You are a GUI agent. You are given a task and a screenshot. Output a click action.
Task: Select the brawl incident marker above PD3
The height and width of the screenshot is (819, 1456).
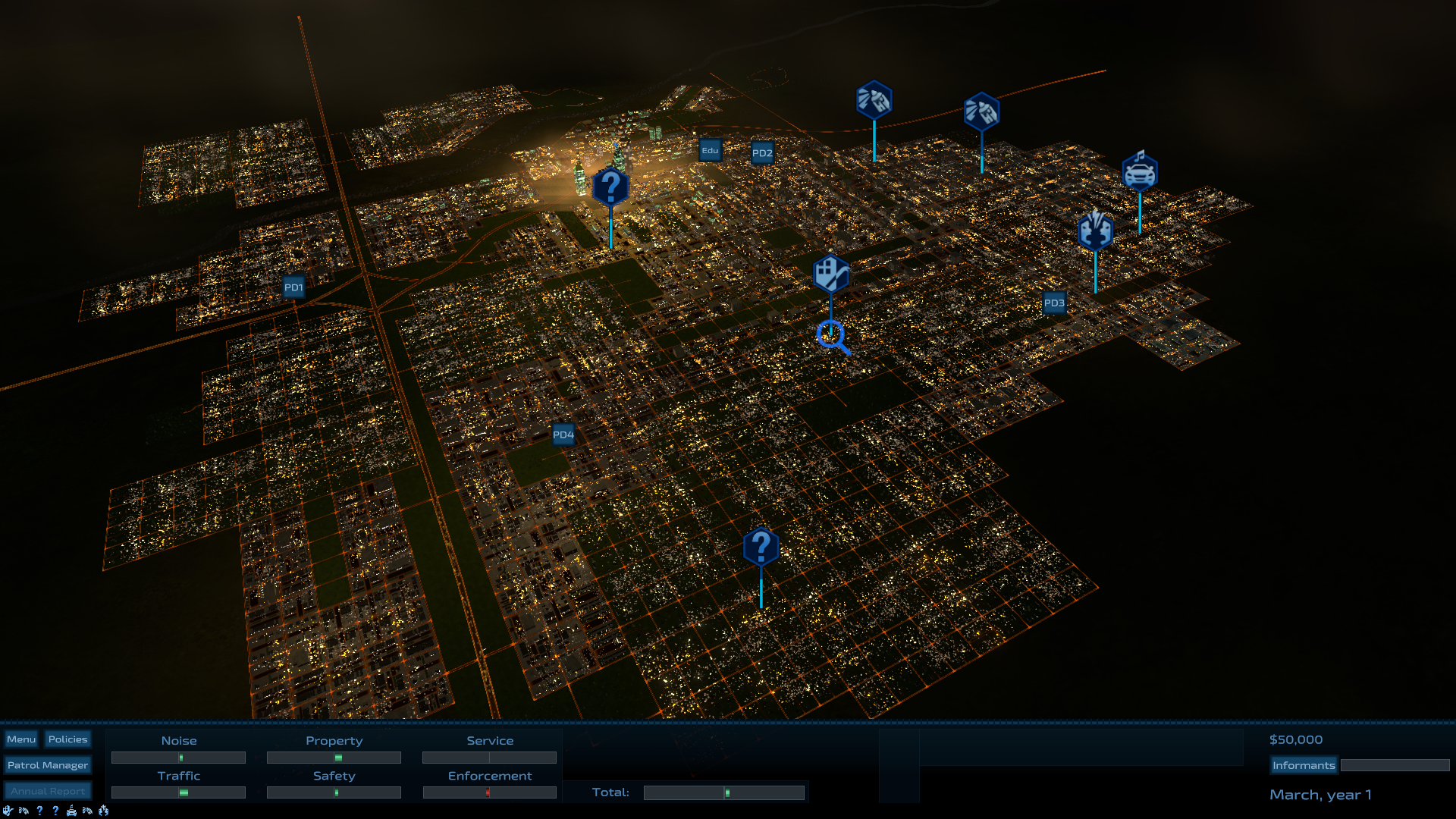(x=1095, y=231)
